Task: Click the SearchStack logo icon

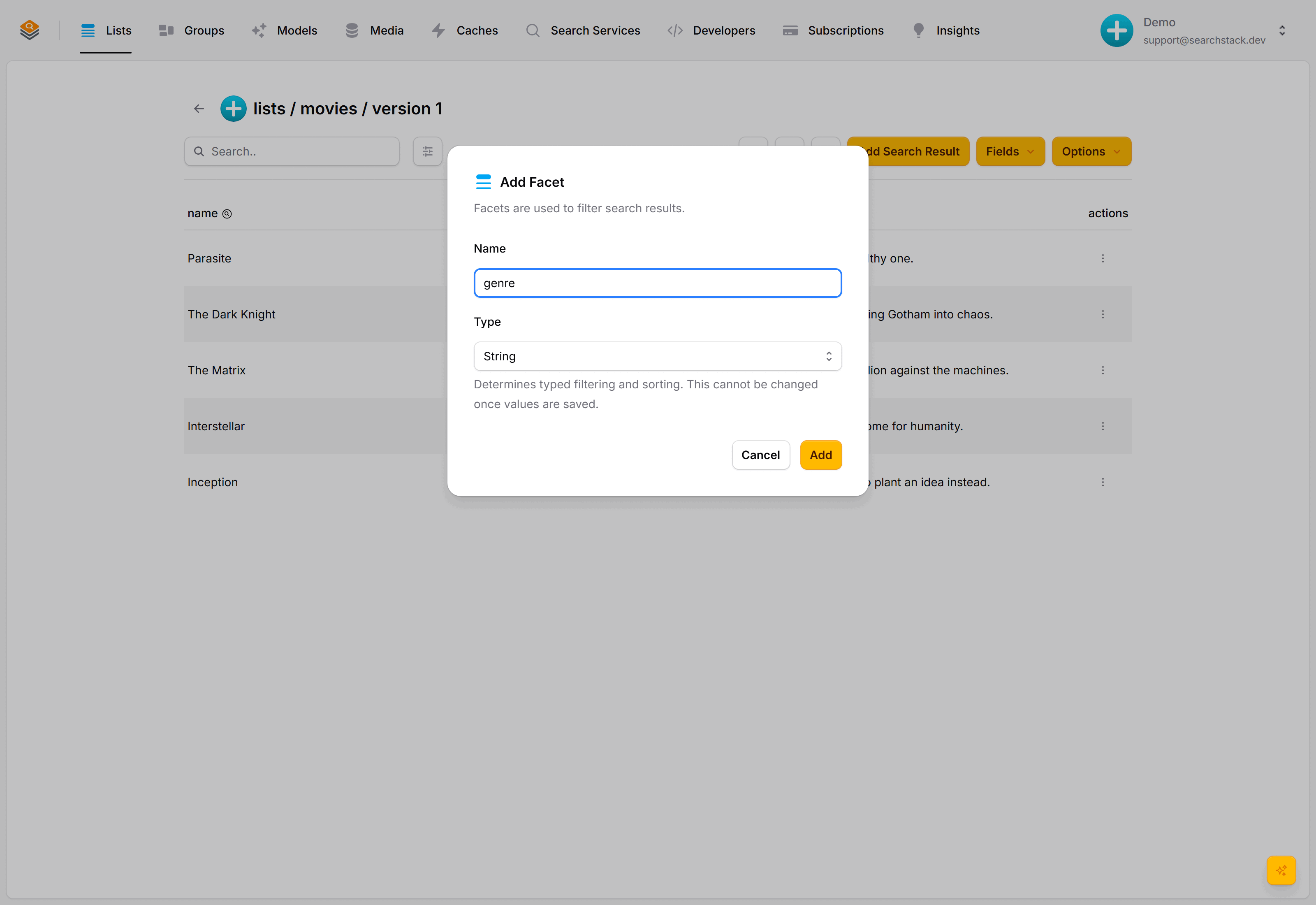Action: click(30, 30)
